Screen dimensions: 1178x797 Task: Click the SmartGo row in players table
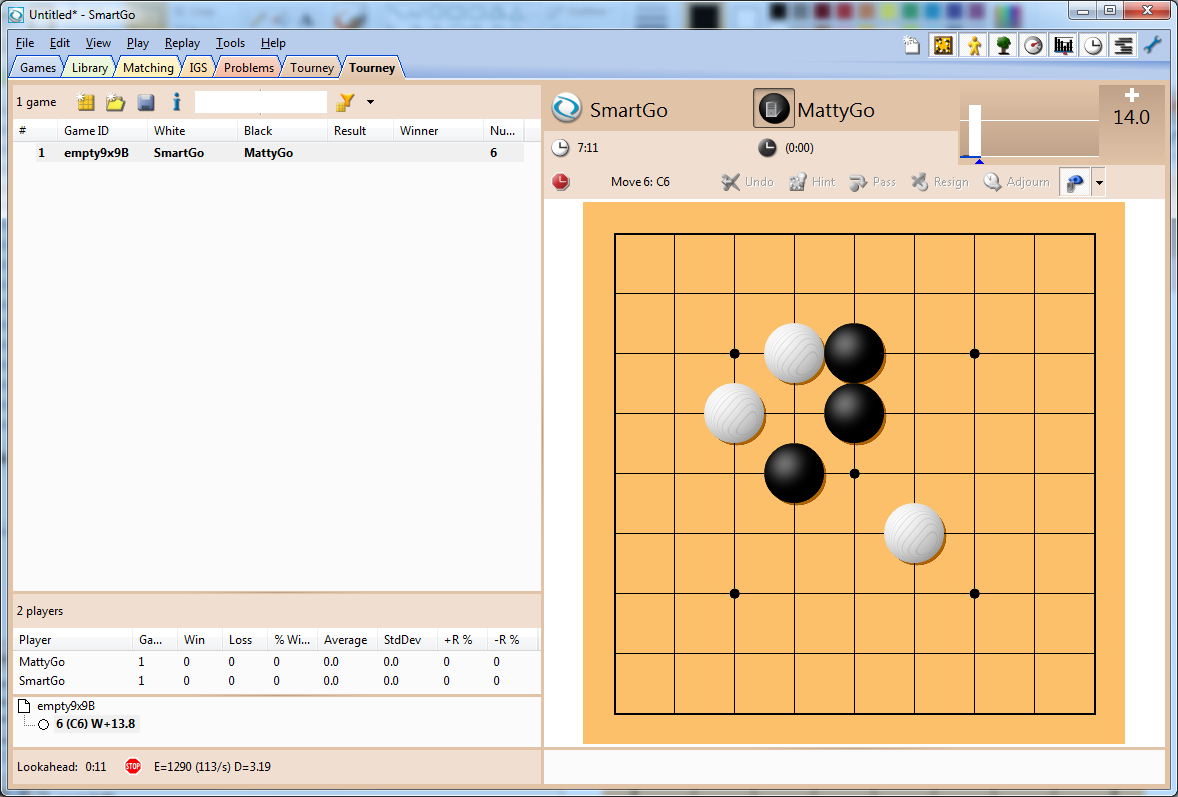tap(276, 681)
